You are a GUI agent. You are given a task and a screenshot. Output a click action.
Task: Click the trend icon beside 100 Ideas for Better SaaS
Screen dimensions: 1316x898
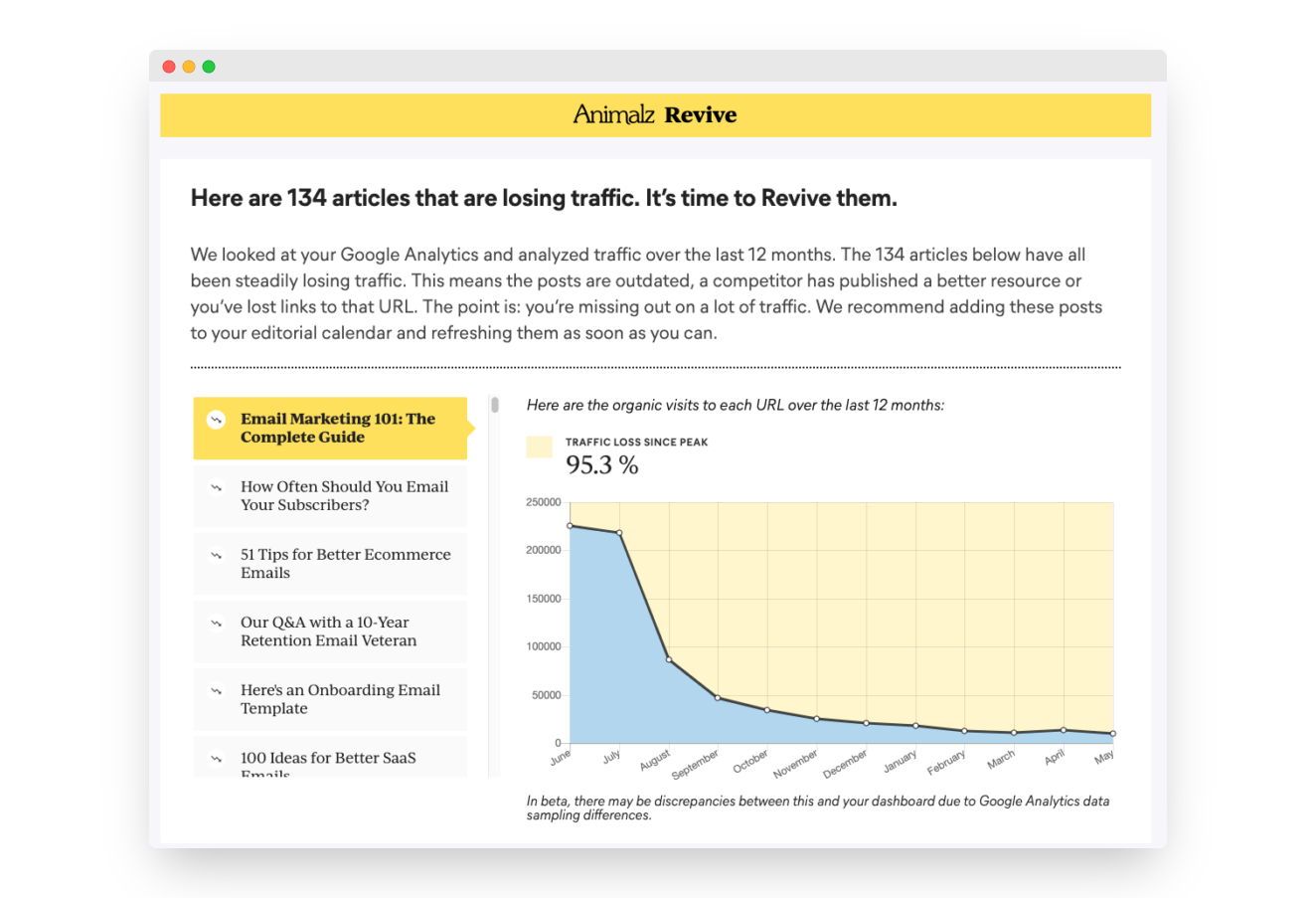click(x=216, y=758)
